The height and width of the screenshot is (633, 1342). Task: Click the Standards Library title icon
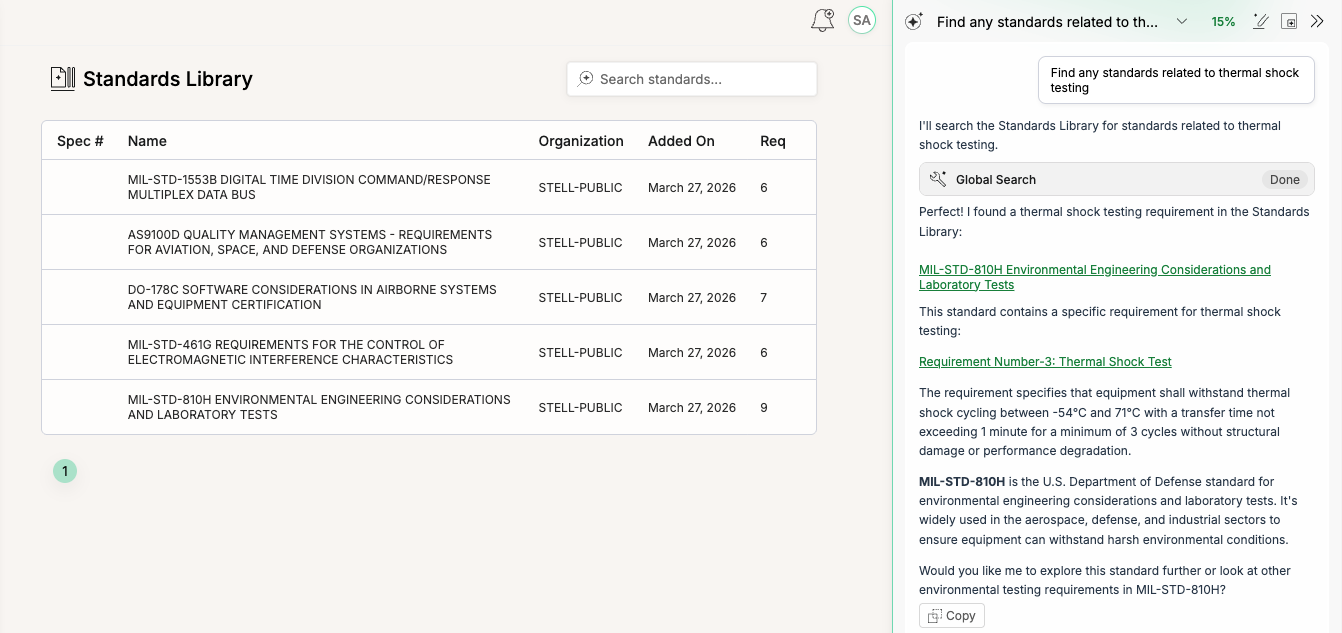click(x=63, y=79)
